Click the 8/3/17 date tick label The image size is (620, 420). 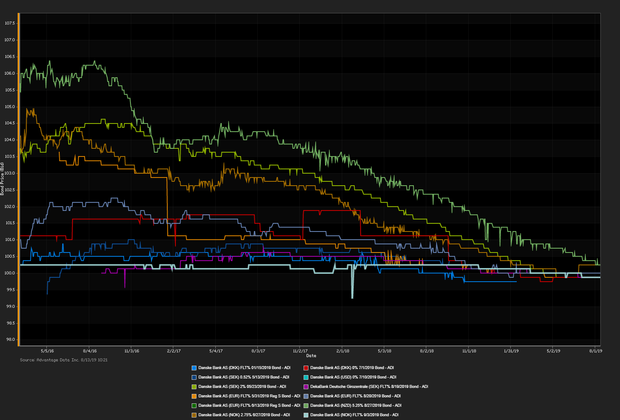pos(258,351)
